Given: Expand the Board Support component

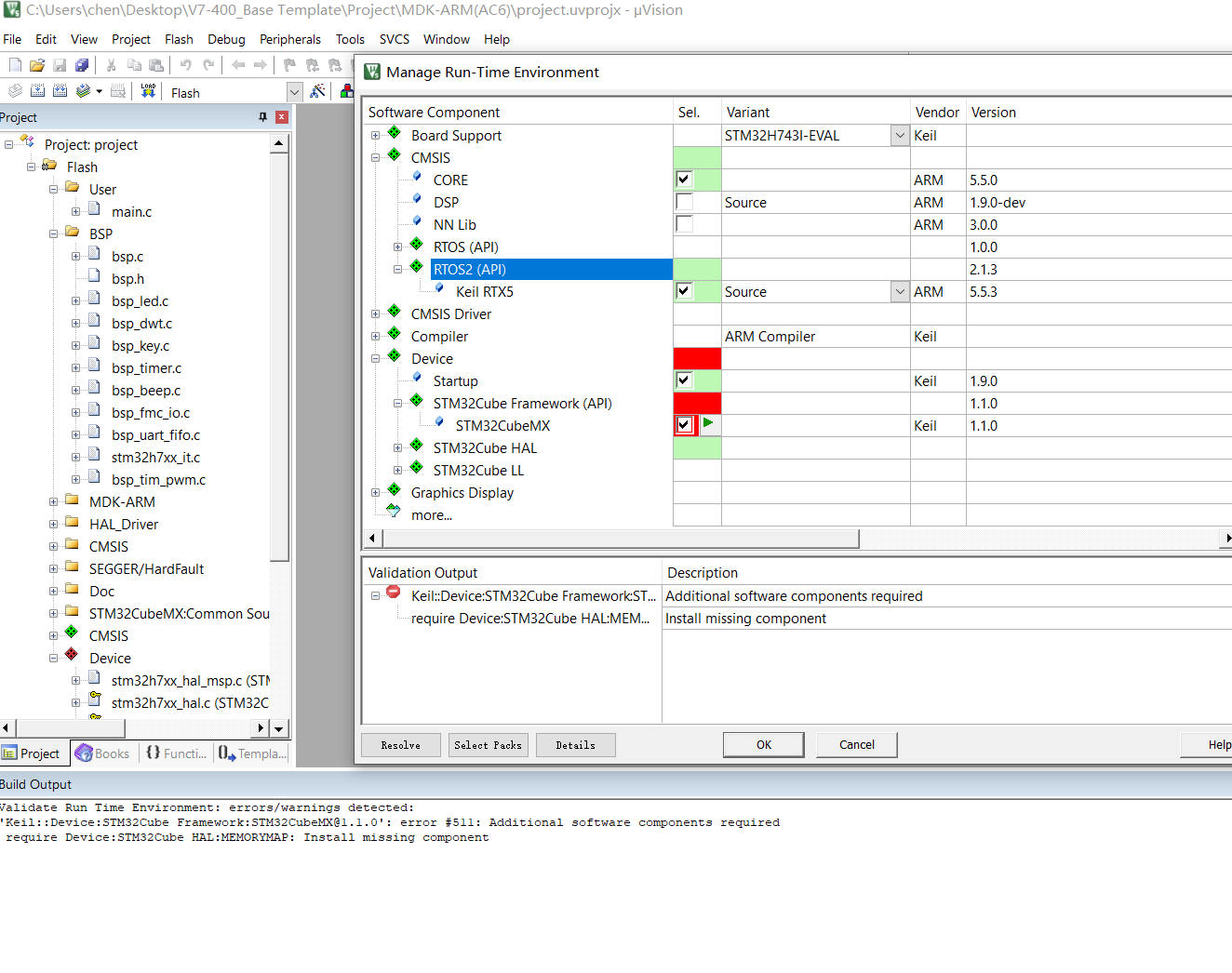Looking at the screenshot, I should click(x=376, y=135).
